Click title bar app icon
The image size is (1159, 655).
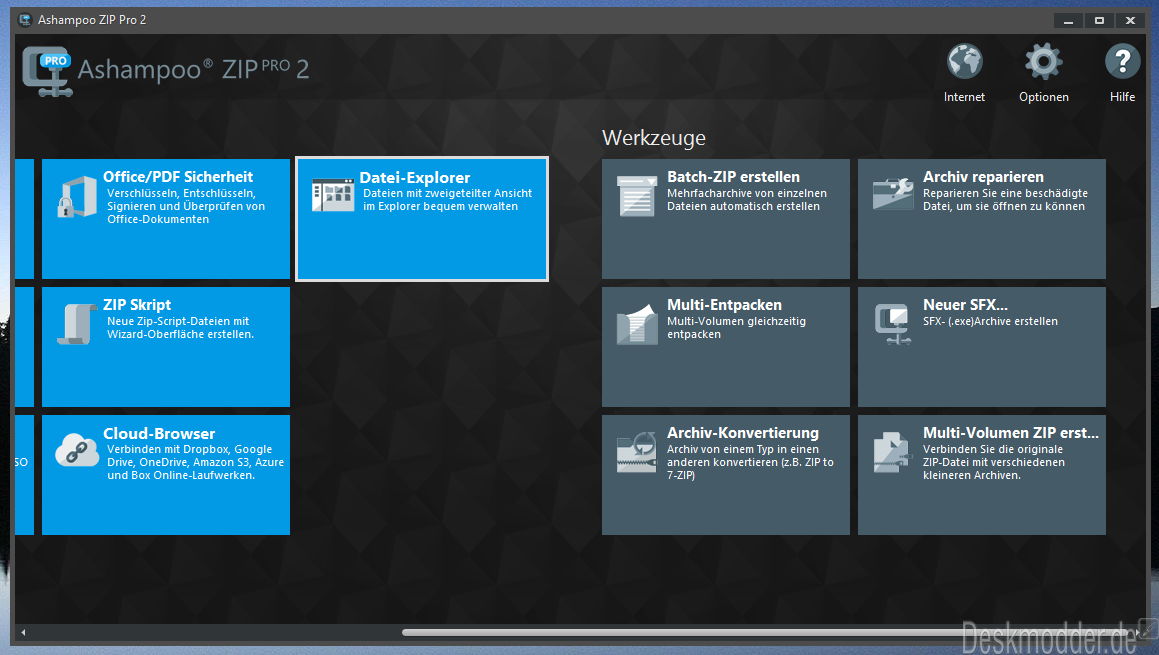[x=25, y=20]
